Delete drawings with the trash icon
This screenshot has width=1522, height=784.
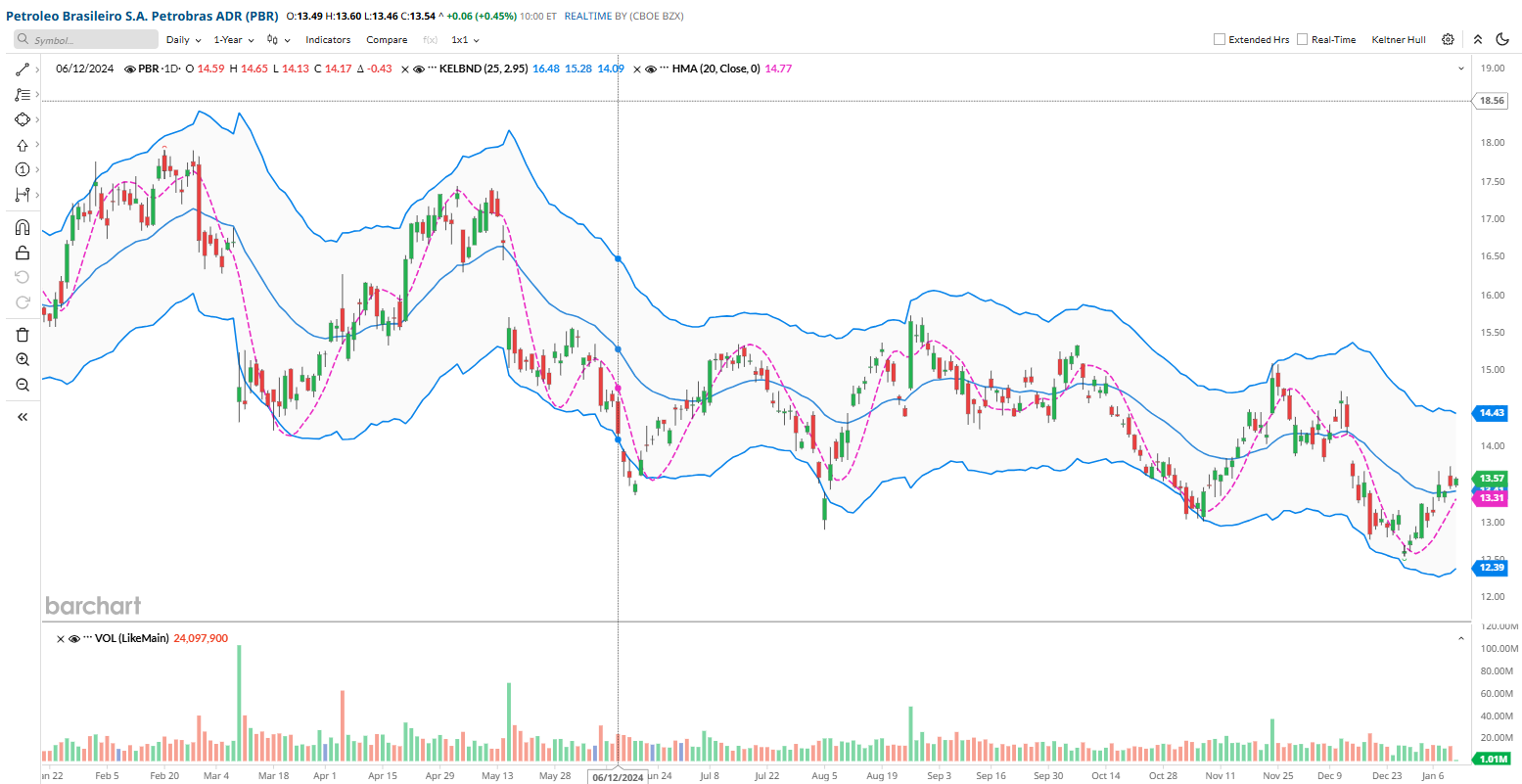tap(23, 335)
